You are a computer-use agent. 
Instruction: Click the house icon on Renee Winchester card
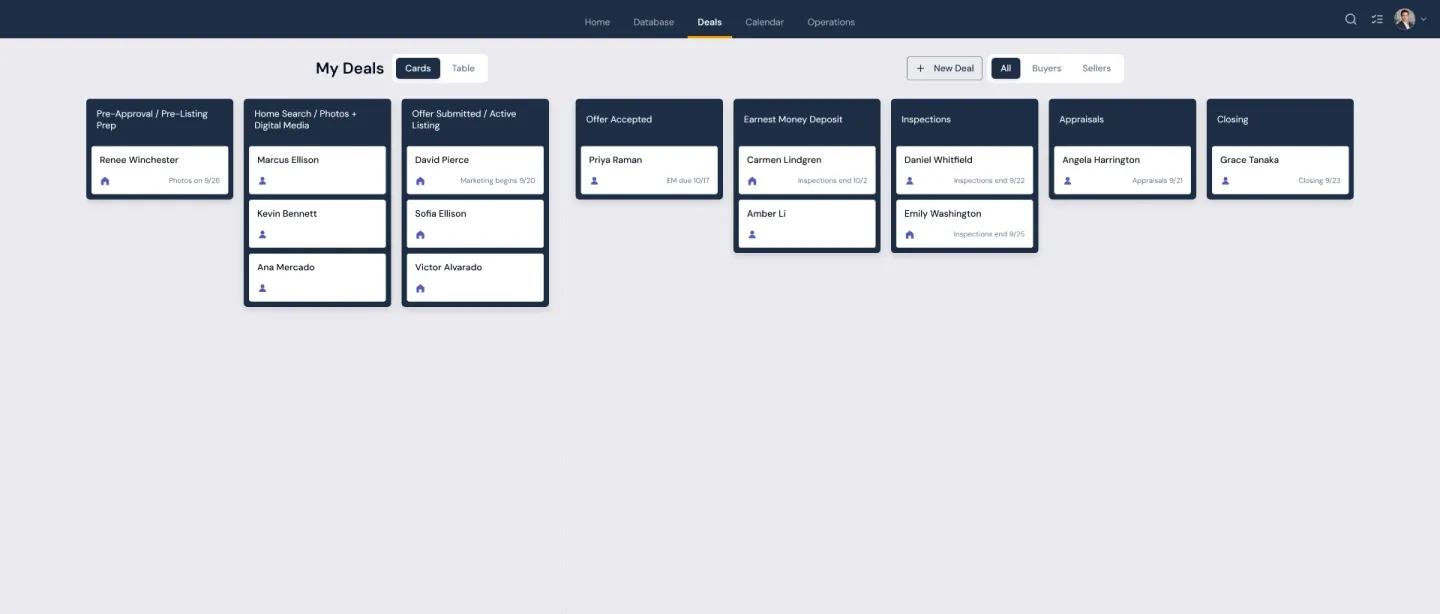coord(105,181)
